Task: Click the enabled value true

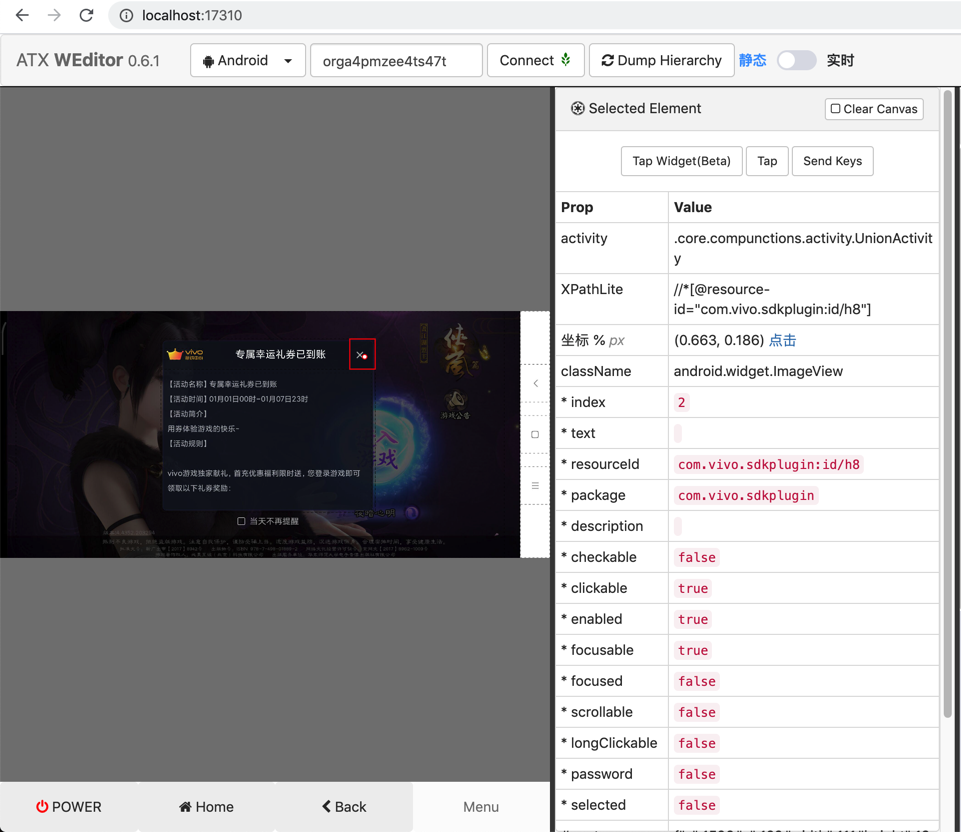Action: (x=693, y=619)
